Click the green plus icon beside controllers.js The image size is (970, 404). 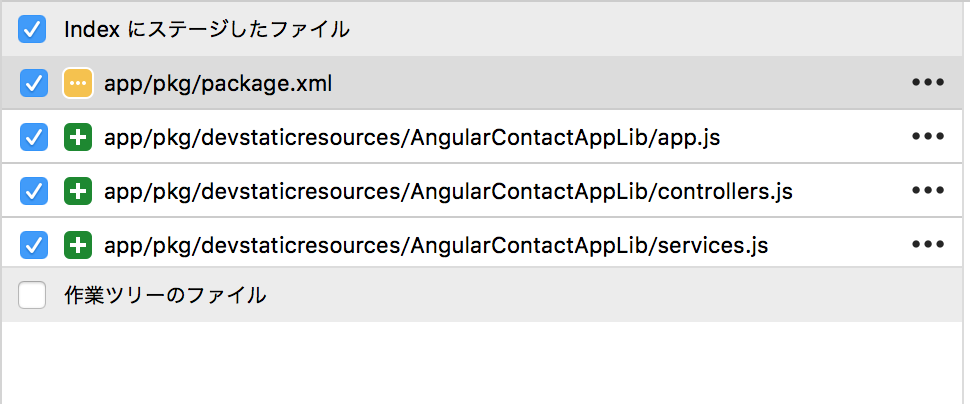click(x=78, y=191)
